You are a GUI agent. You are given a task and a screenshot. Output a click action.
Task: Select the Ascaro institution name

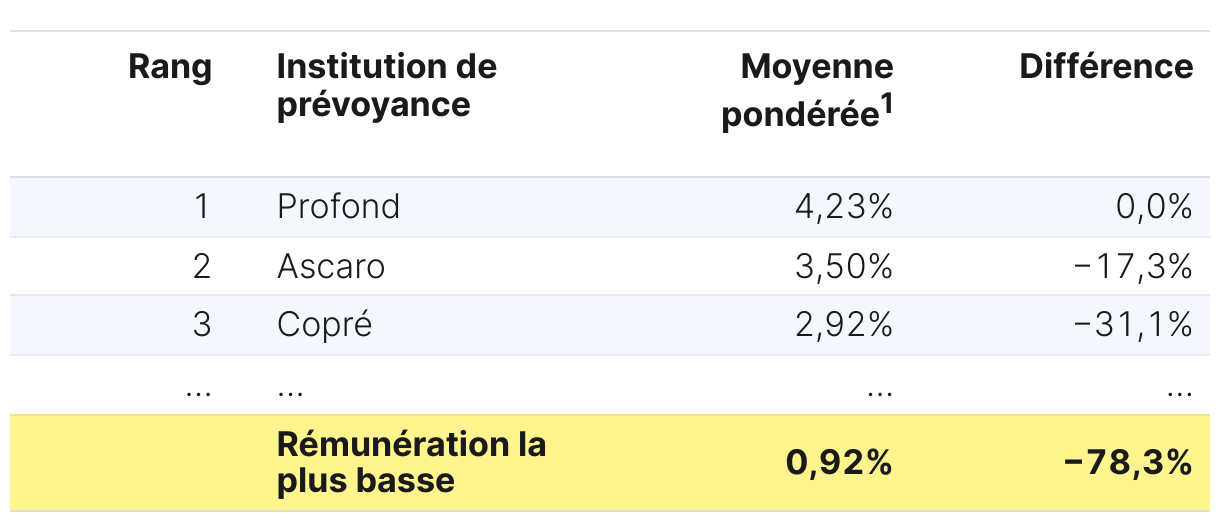click(331, 266)
